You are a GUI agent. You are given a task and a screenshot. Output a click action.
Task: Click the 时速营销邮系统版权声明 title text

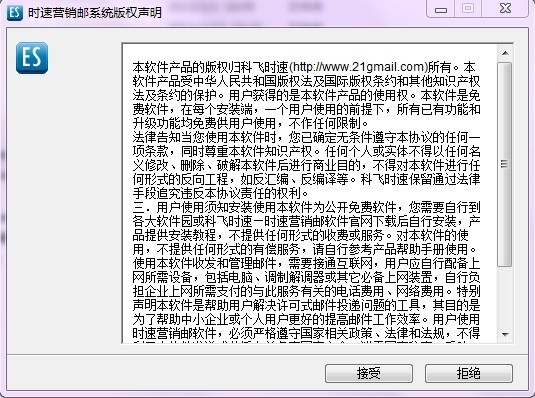click(95, 13)
